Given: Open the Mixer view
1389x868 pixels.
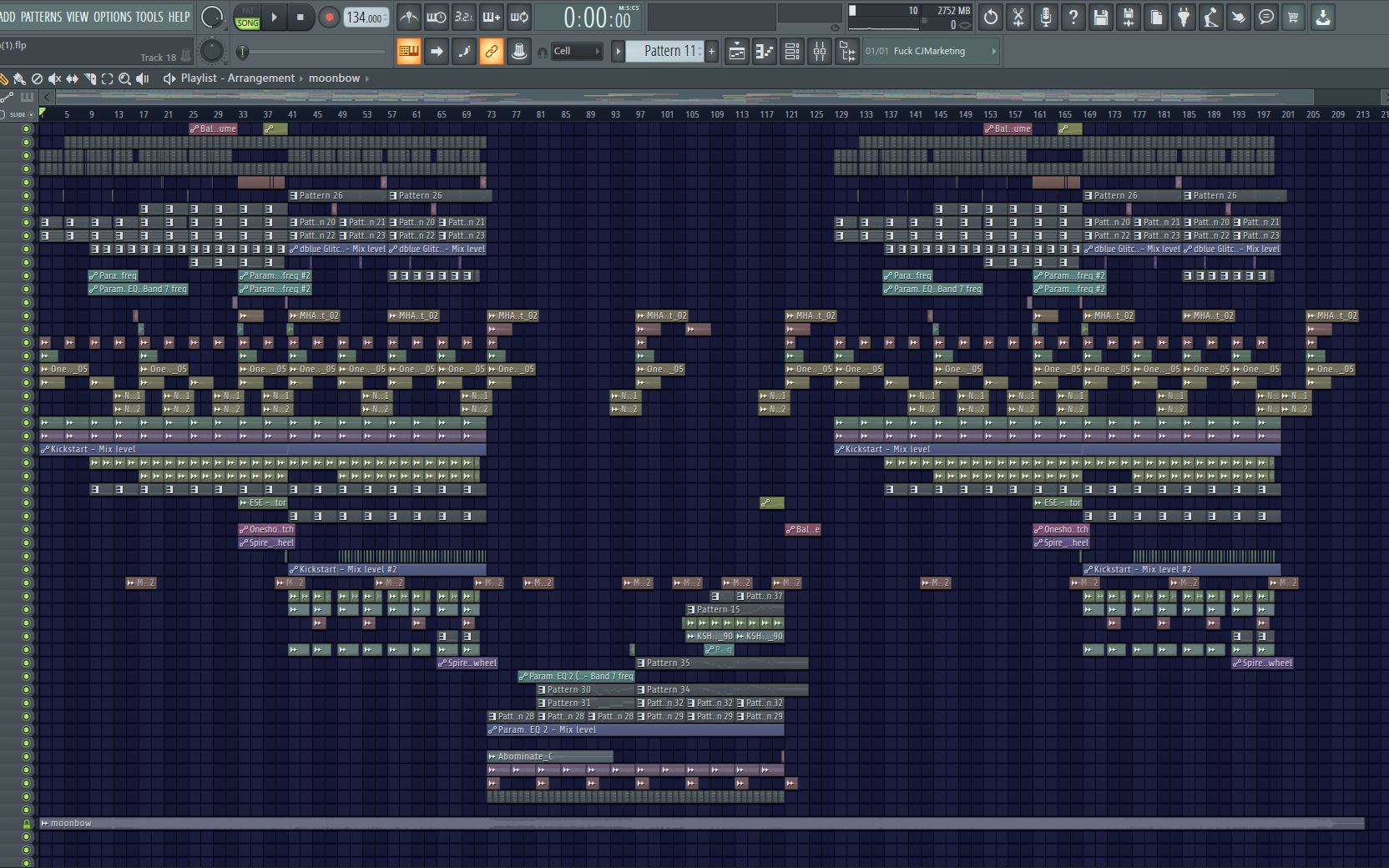Looking at the screenshot, I should coord(820,52).
